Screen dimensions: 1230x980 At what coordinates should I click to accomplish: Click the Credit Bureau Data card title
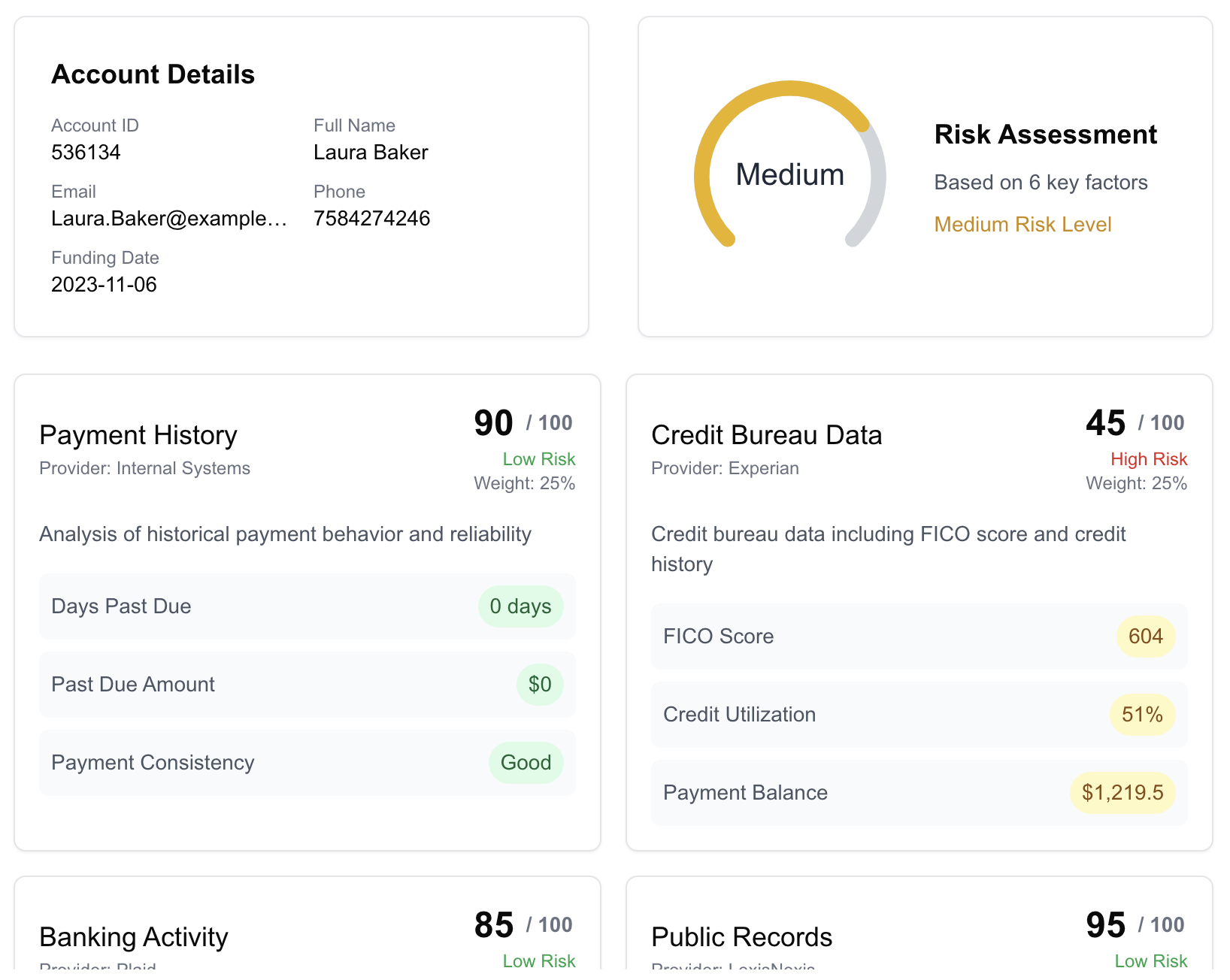pos(767,435)
